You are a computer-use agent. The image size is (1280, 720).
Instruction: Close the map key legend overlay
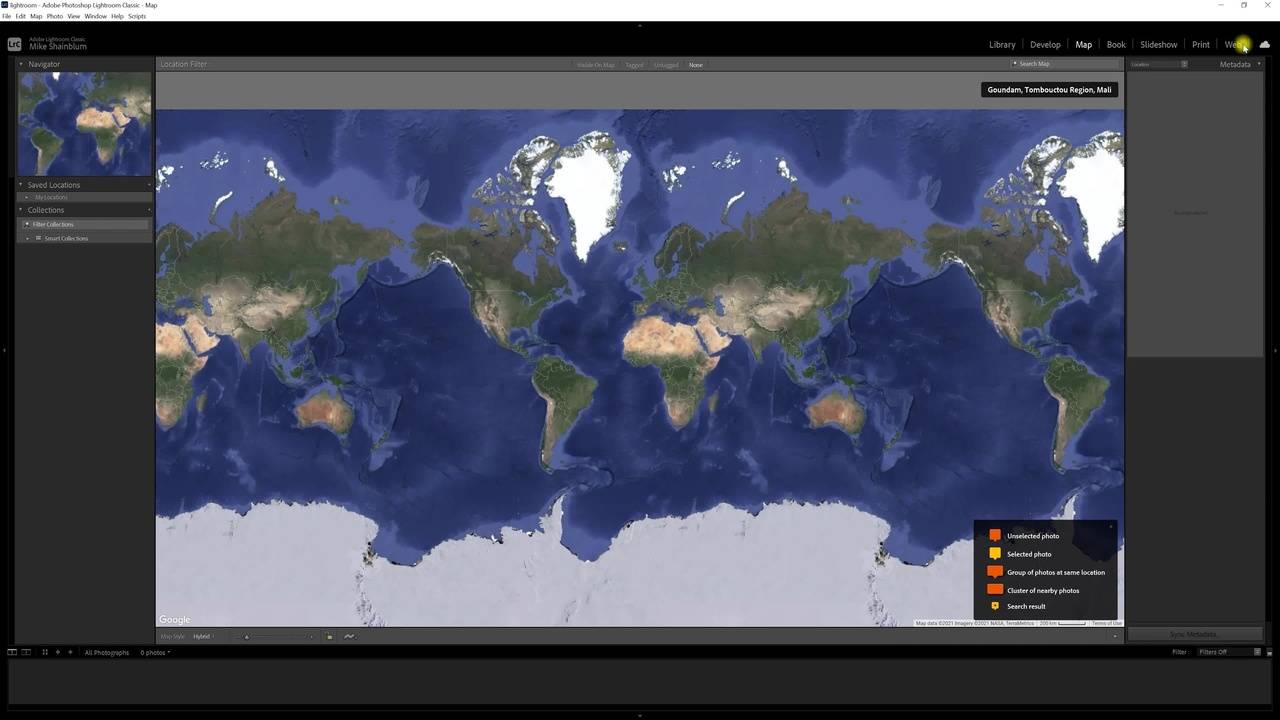tap(1111, 526)
